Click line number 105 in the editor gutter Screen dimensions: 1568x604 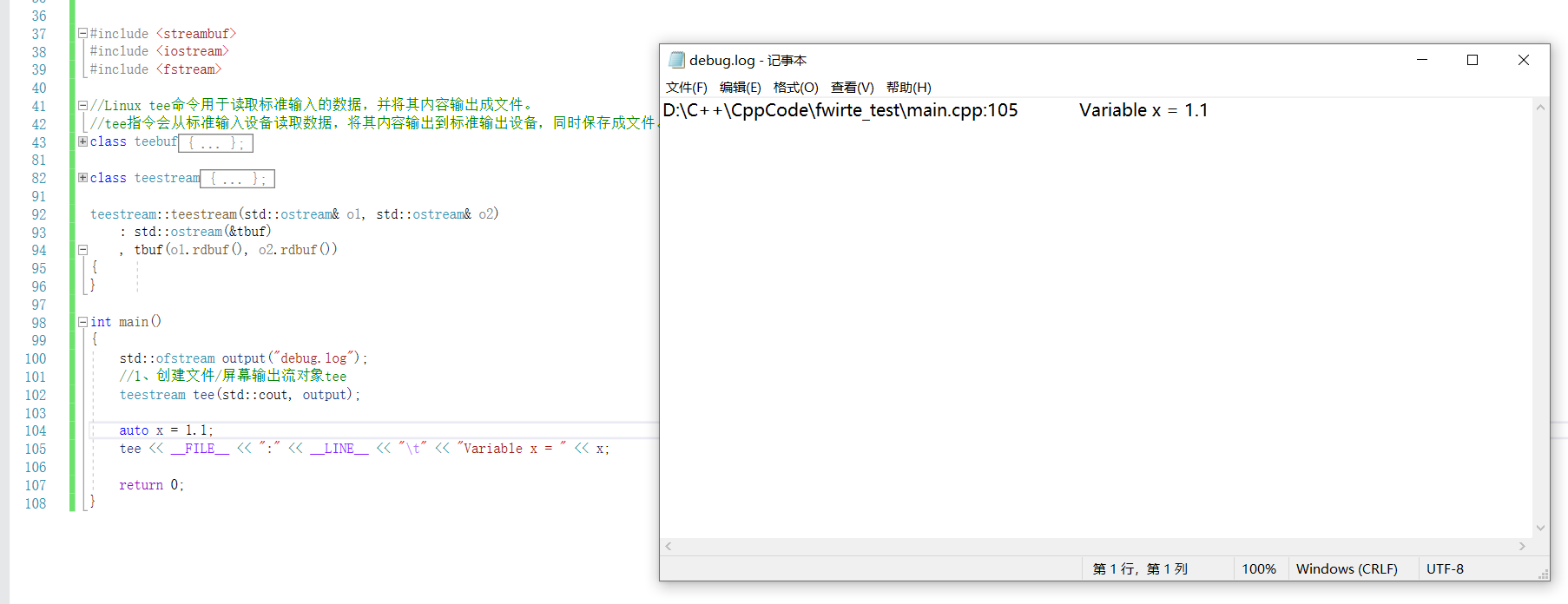[x=36, y=449]
